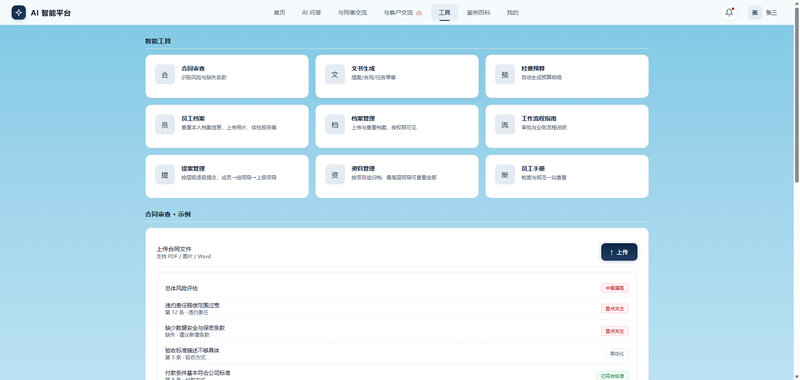Image resolution: width=800 pixels, height=380 pixels.
Task: Click the 智能工具 section heading
Action: (158, 41)
